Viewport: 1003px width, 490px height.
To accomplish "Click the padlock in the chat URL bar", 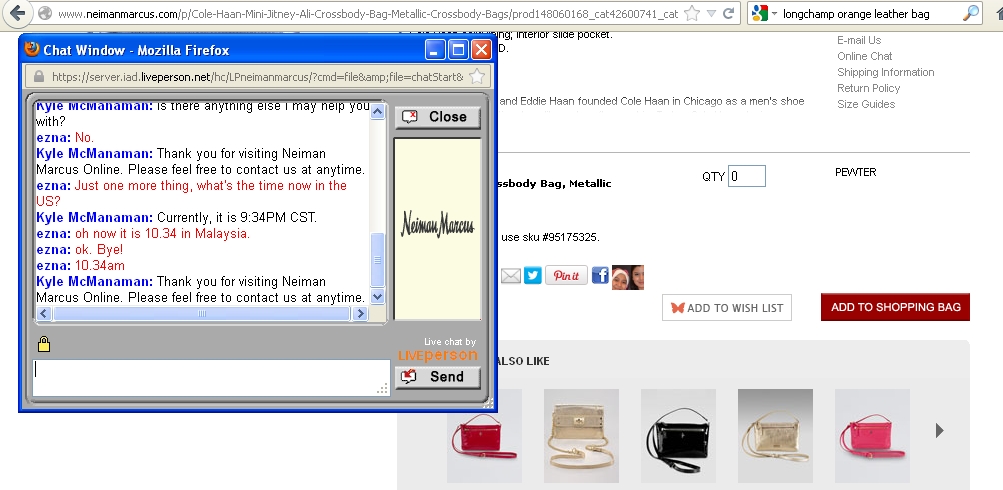I will (x=38, y=77).
